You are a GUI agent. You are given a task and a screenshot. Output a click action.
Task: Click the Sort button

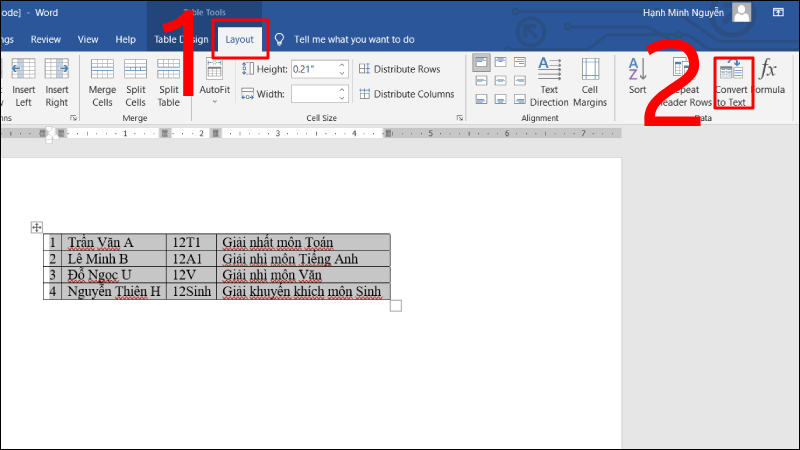click(637, 77)
